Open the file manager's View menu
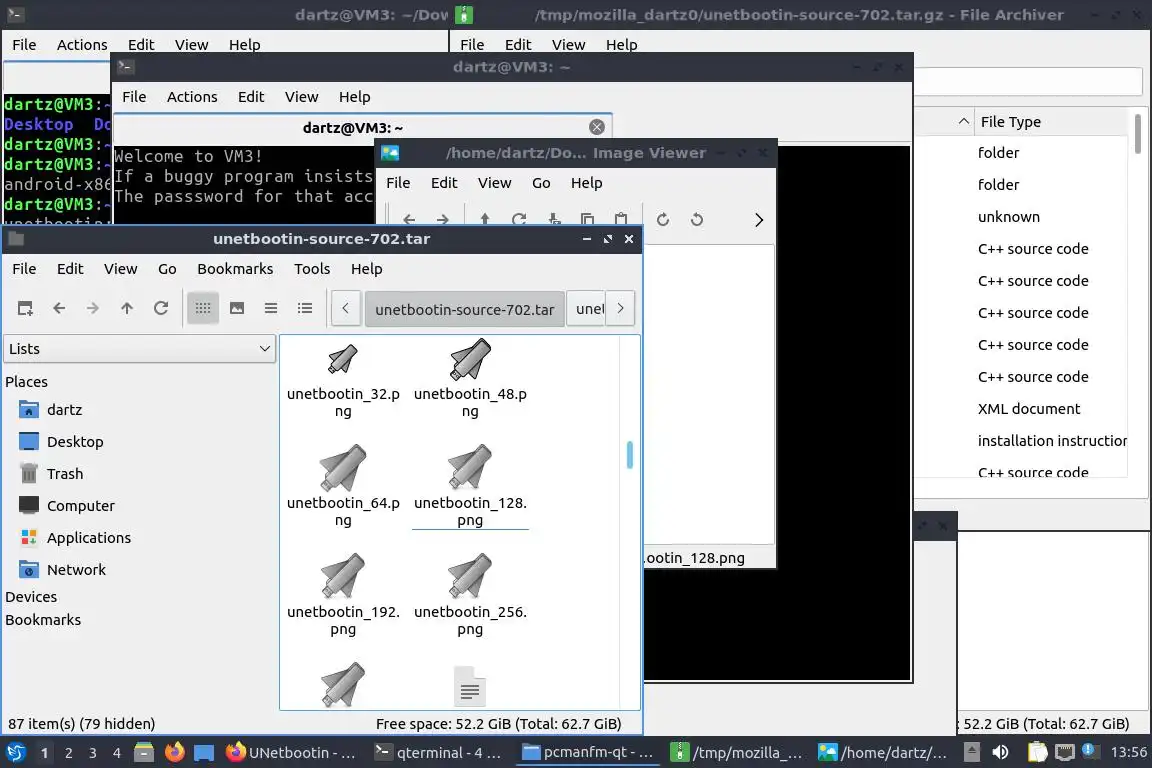This screenshot has width=1152, height=768. click(x=120, y=269)
